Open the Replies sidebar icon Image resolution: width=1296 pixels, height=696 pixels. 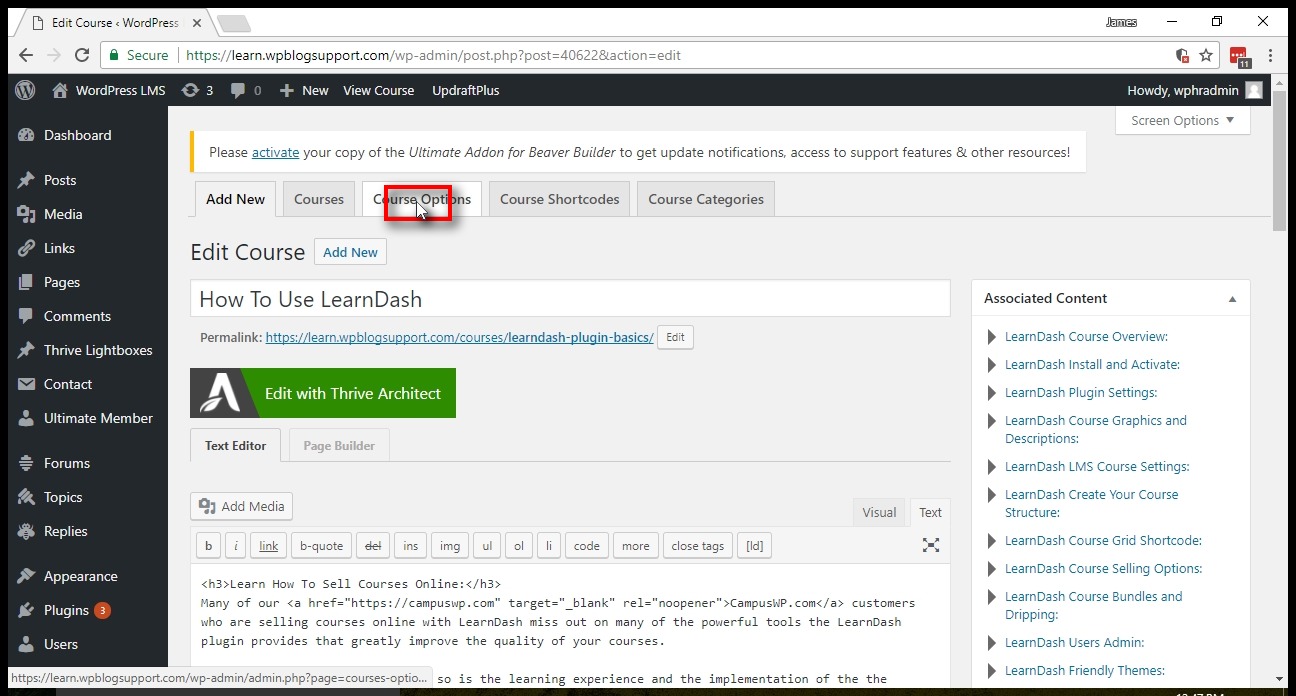[26, 531]
